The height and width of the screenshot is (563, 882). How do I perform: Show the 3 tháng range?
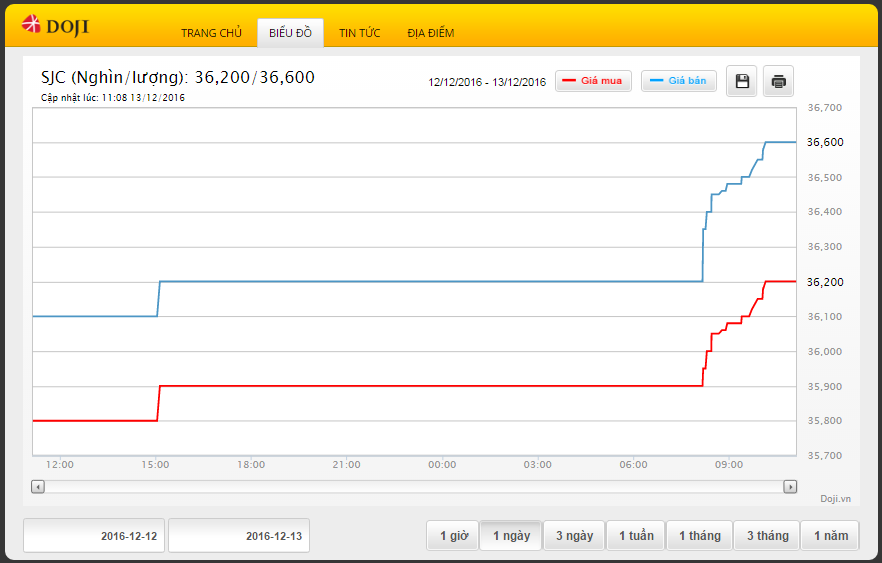tap(767, 535)
